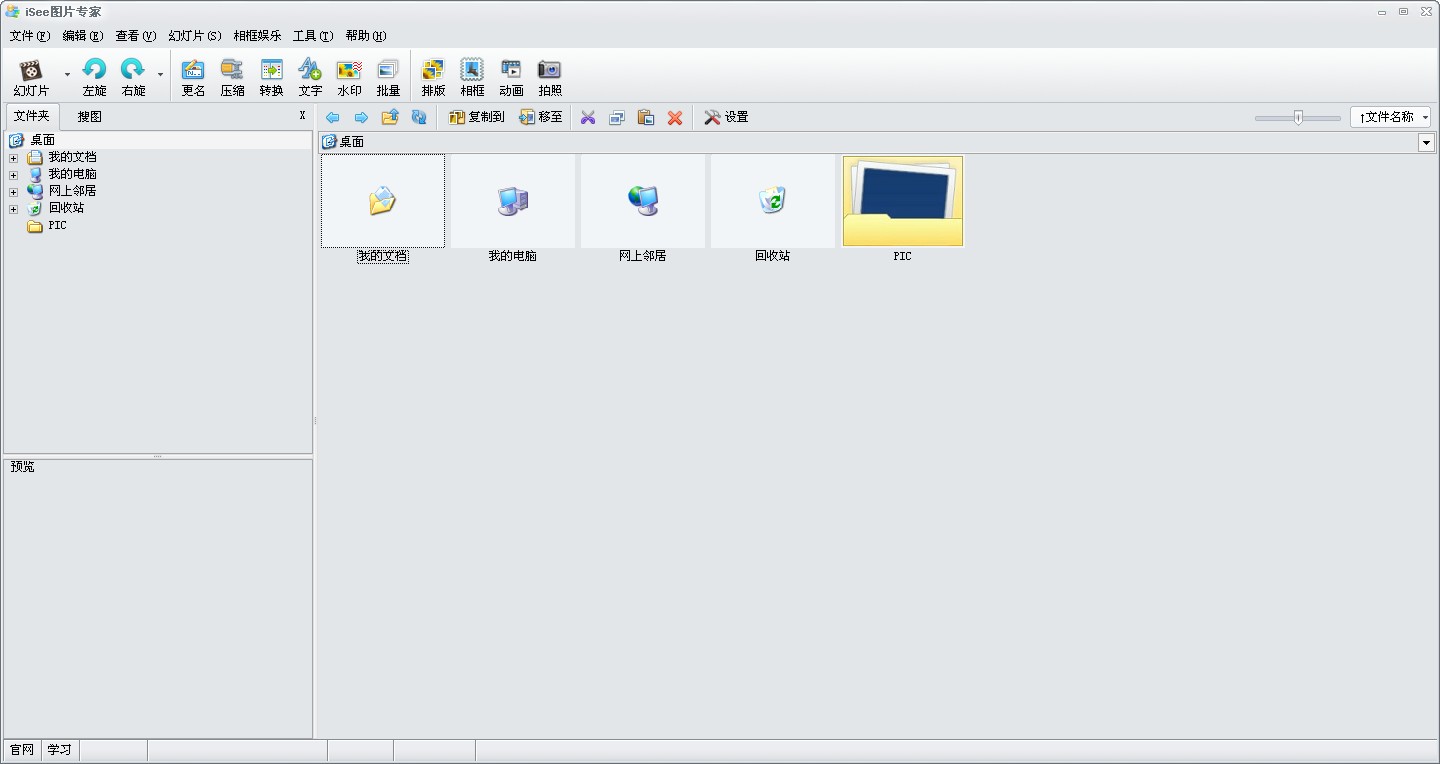Image resolution: width=1440 pixels, height=764 pixels.
Task: Open the 查看(V) menu
Action: click(135, 35)
